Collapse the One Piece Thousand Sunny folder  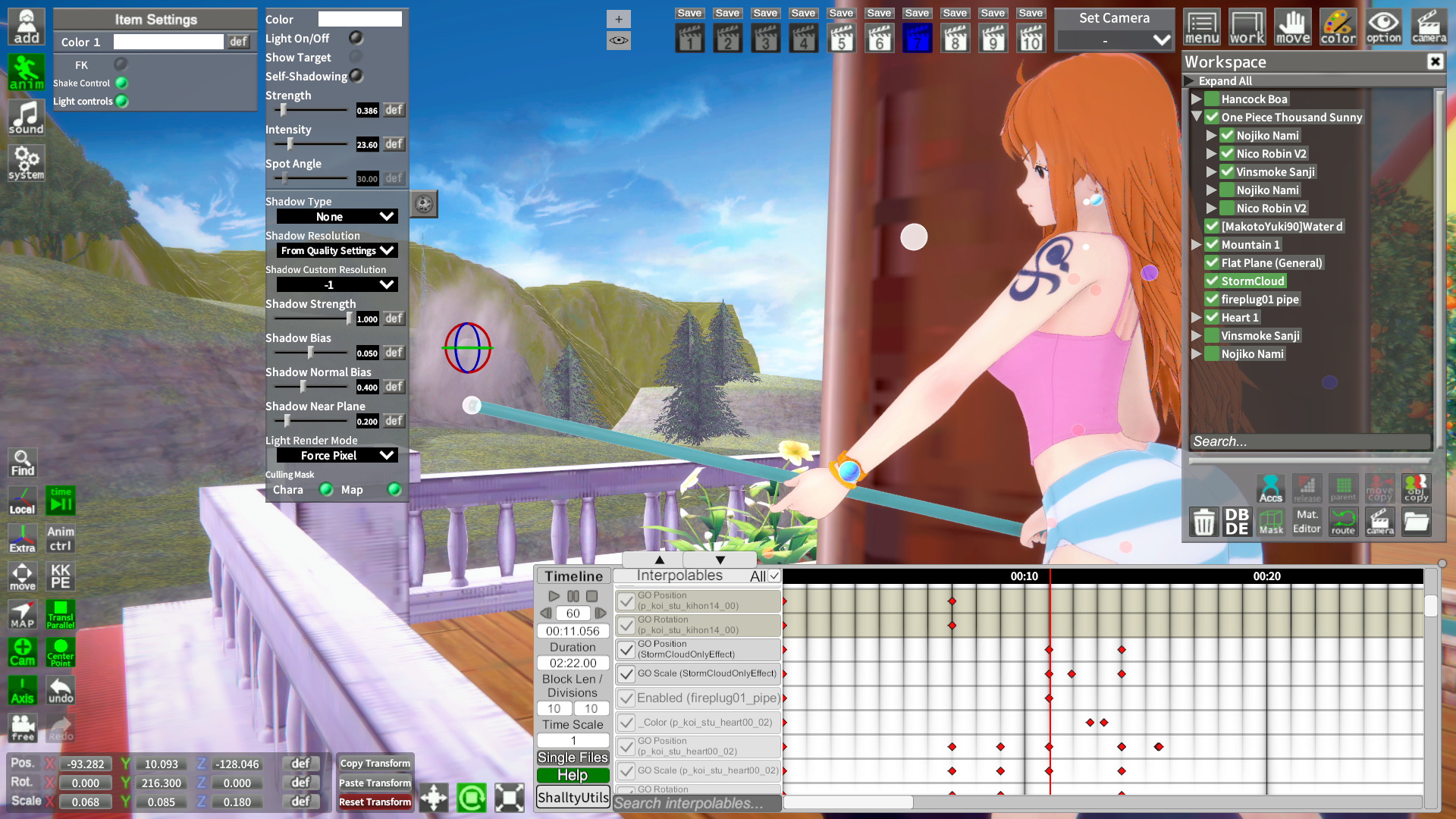tap(1197, 117)
